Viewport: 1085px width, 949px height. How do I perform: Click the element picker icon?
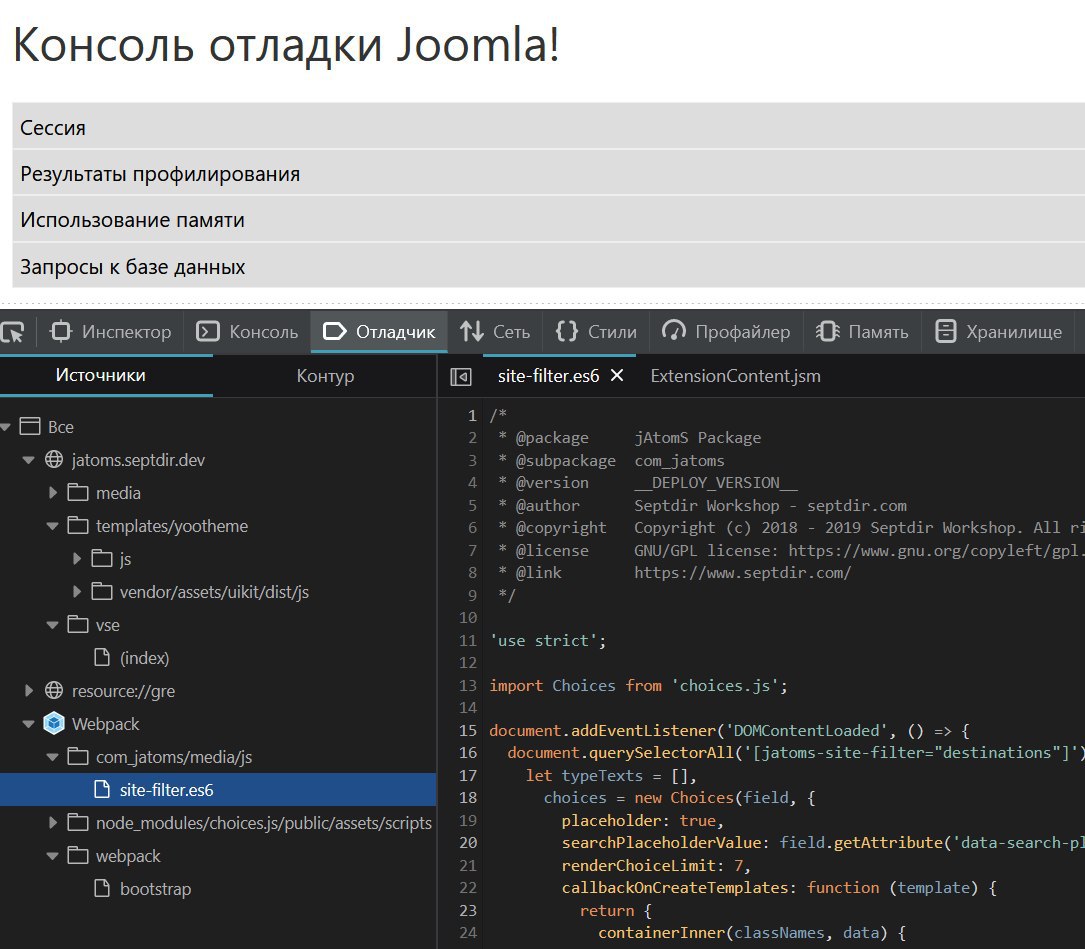(13, 332)
